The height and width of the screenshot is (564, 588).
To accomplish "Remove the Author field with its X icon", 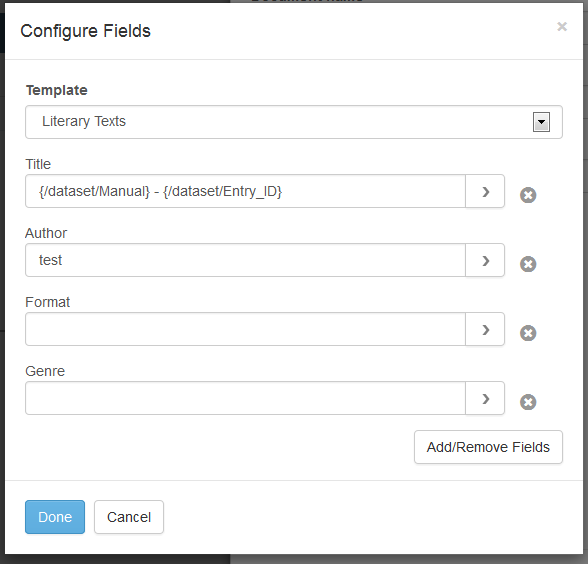I will coord(528,264).
